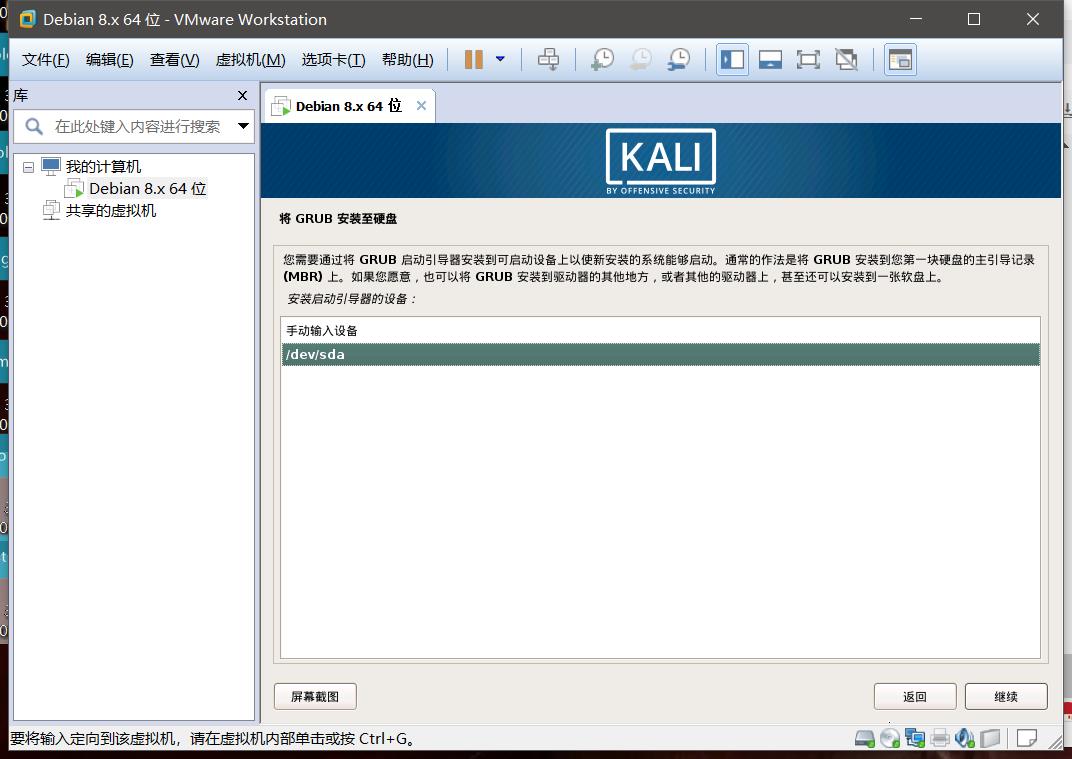This screenshot has width=1072, height=759.
Task: Click the 继续 button
Action: tap(1006, 696)
